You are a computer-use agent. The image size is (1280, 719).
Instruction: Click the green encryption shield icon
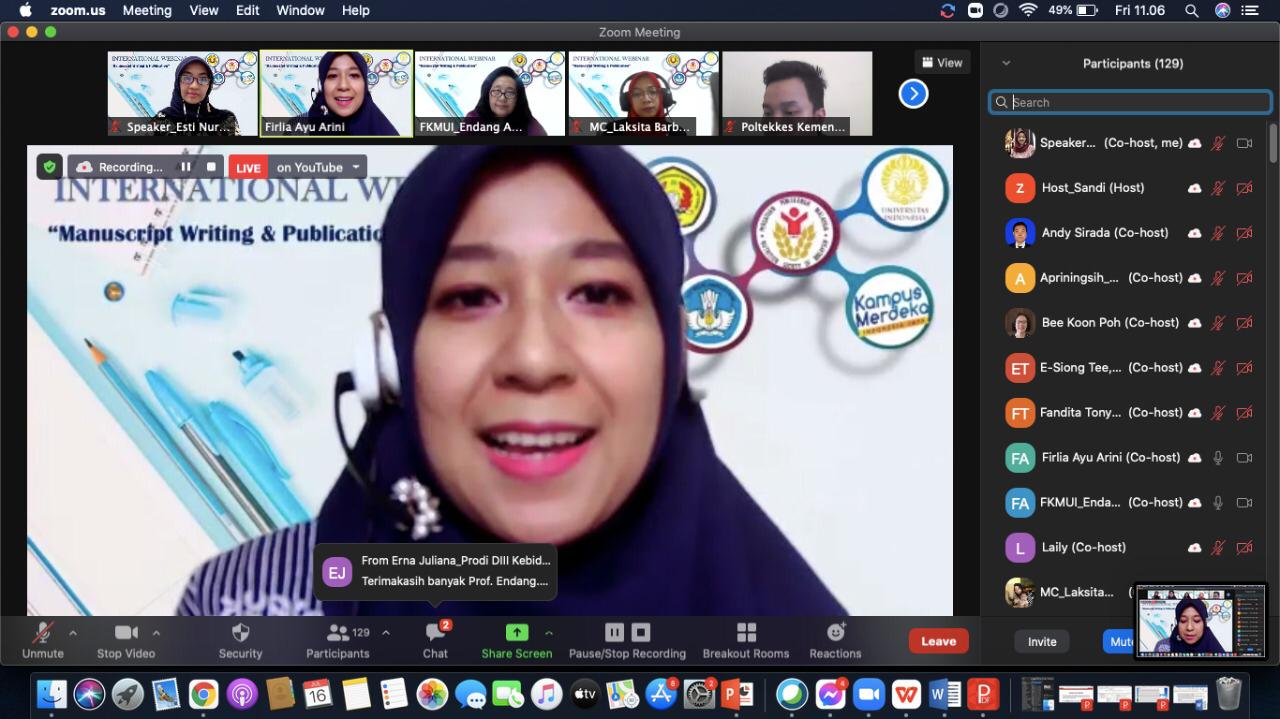coord(50,167)
